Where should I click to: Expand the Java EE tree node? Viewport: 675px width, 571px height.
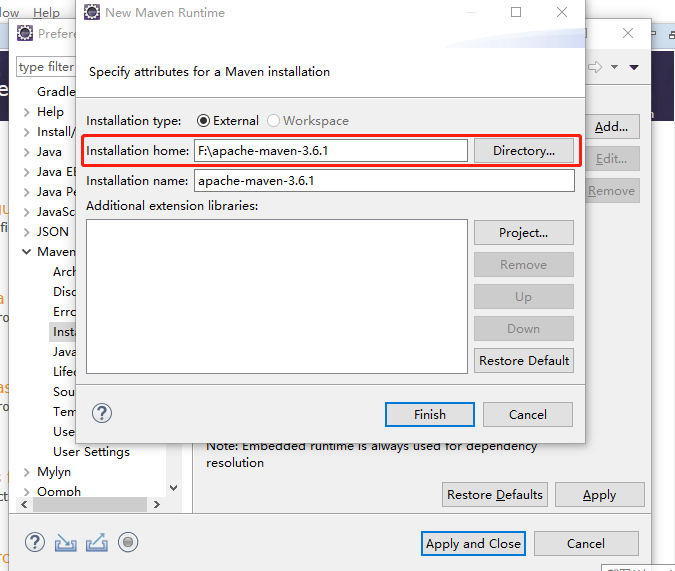(27, 172)
